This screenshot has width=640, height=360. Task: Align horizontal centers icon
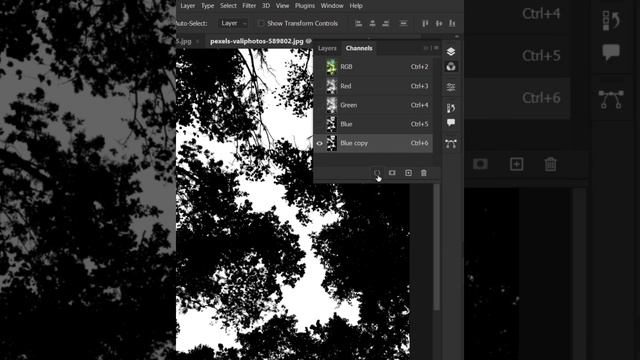tap(372, 24)
